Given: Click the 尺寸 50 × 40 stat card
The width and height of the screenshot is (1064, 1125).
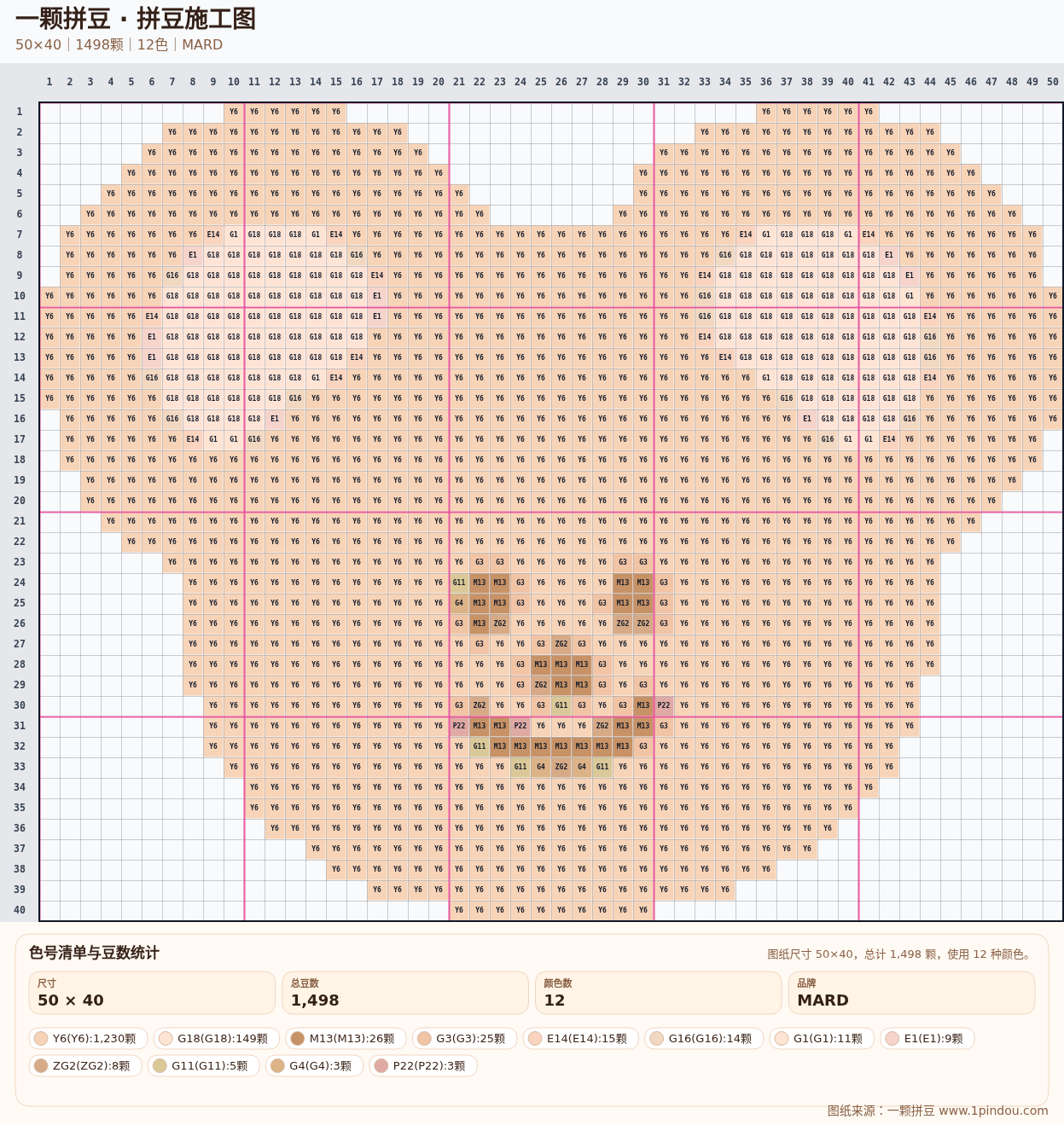Looking at the screenshot, I should click(x=152, y=993).
